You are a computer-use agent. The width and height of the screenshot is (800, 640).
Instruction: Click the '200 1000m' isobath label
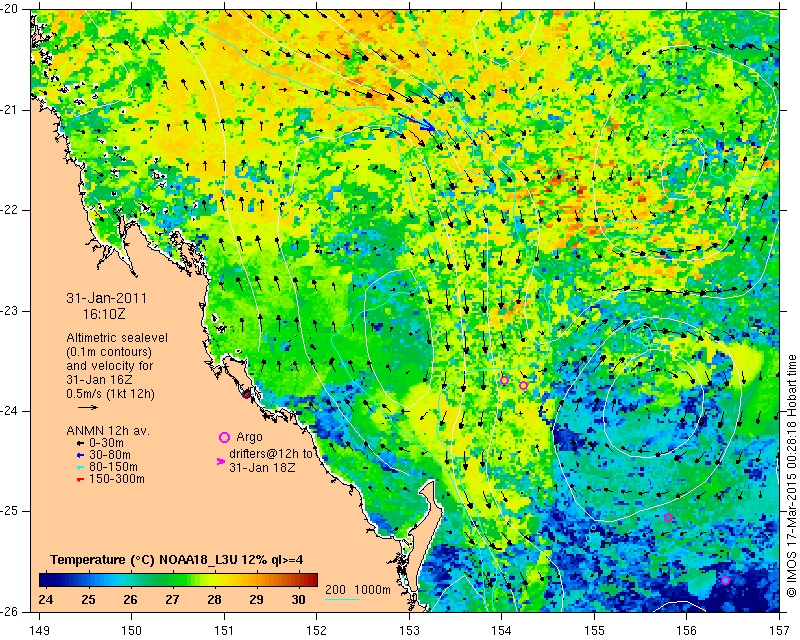[x=358, y=590]
